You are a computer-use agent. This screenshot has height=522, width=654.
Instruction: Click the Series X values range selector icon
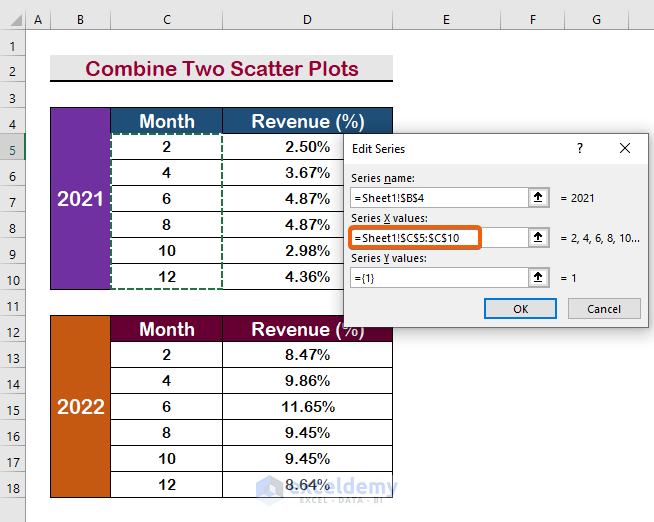pos(539,238)
